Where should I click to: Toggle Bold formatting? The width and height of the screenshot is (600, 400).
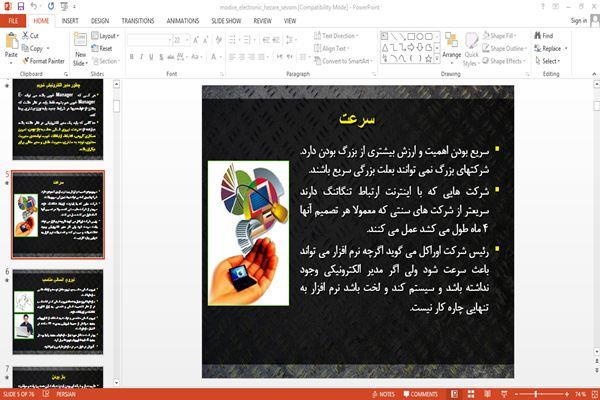pyautogui.click(x=132, y=57)
